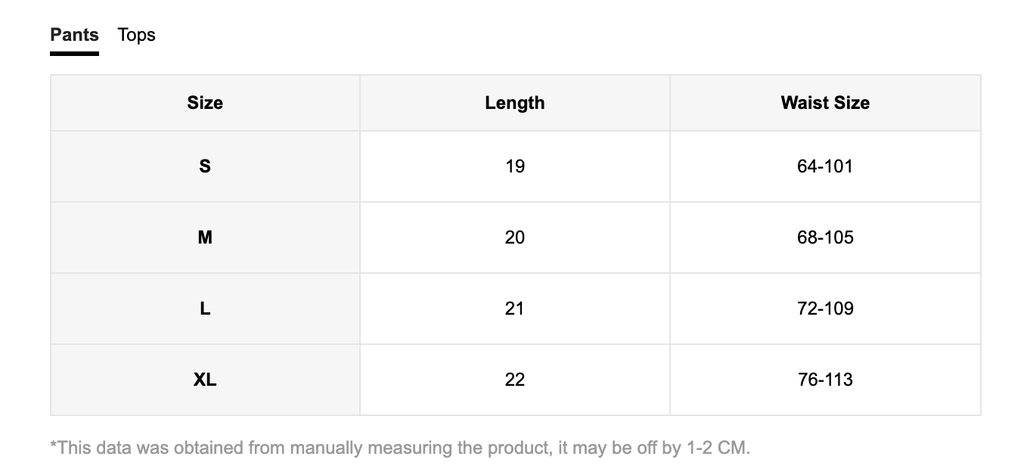Click the length value 22
Screen dimensions: 1024x472
(x=514, y=380)
